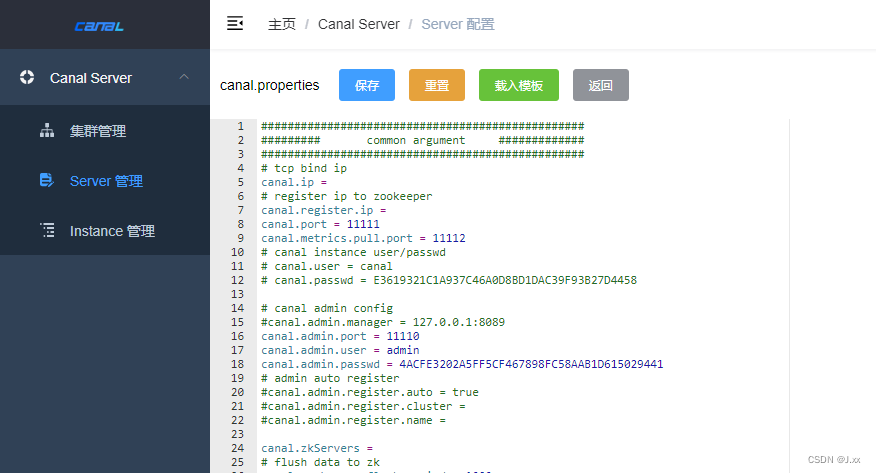Click empty line 23 in editor

click(523, 434)
